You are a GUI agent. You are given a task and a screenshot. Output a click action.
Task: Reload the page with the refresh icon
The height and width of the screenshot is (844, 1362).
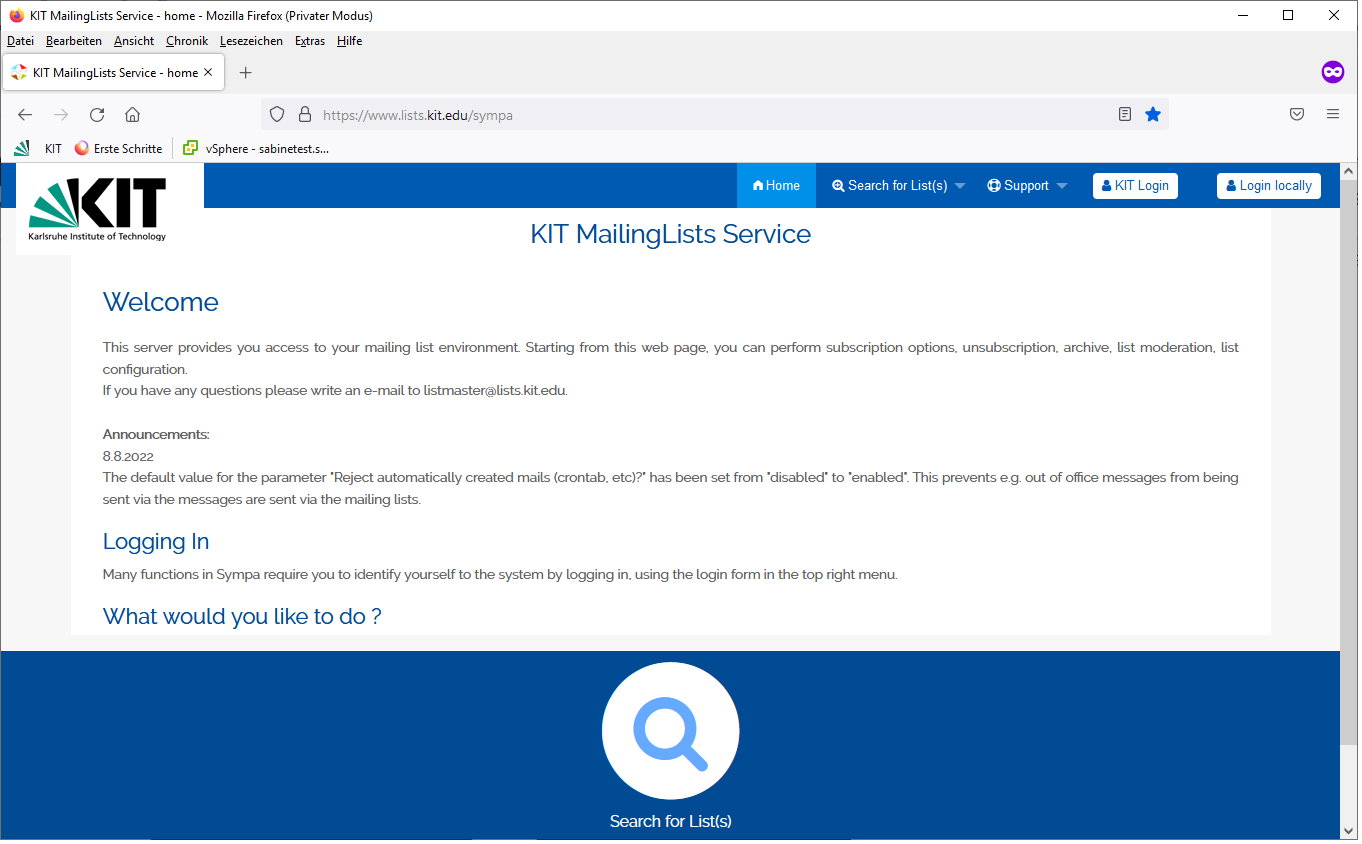point(97,115)
